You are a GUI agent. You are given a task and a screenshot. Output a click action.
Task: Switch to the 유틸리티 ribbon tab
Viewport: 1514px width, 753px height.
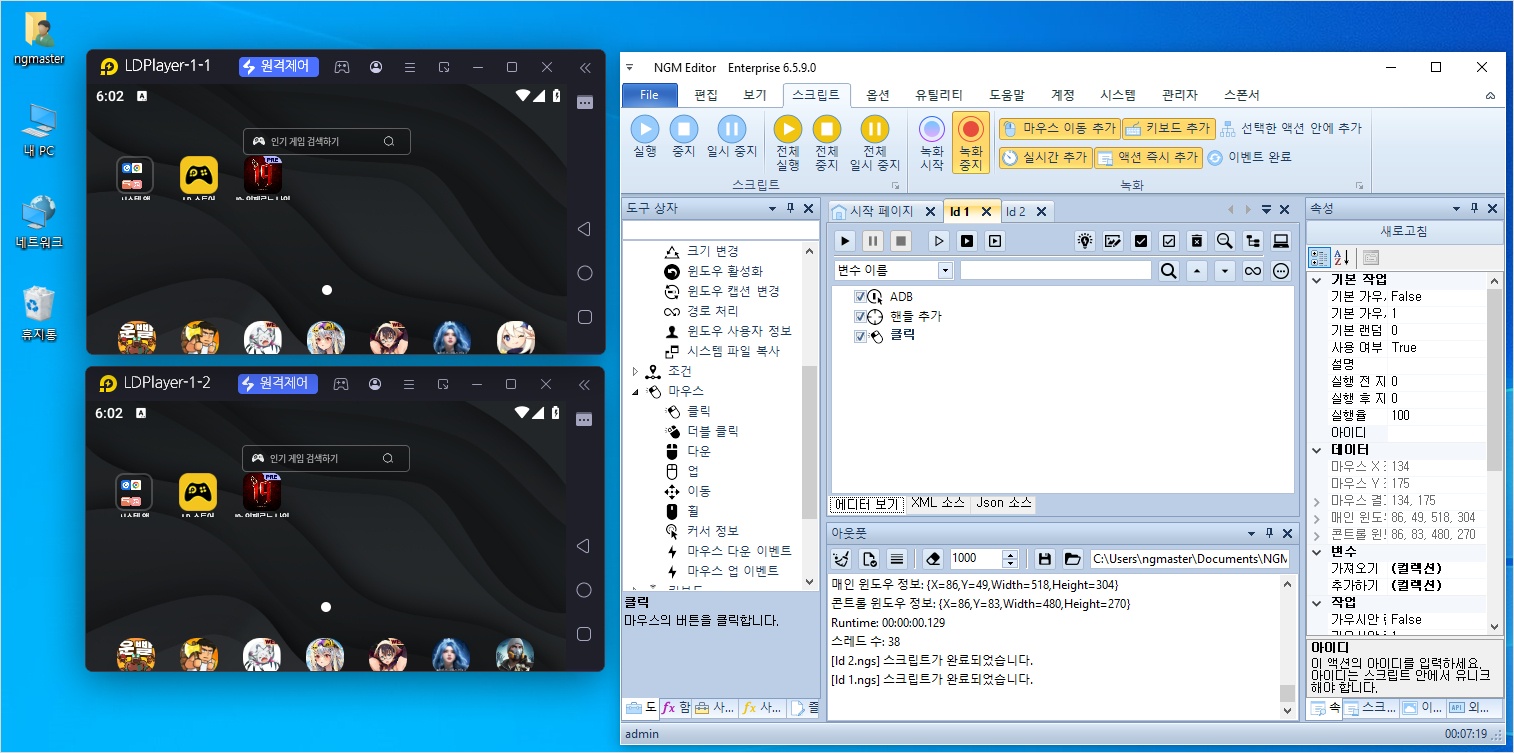pyautogui.click(x=939, y=95)
